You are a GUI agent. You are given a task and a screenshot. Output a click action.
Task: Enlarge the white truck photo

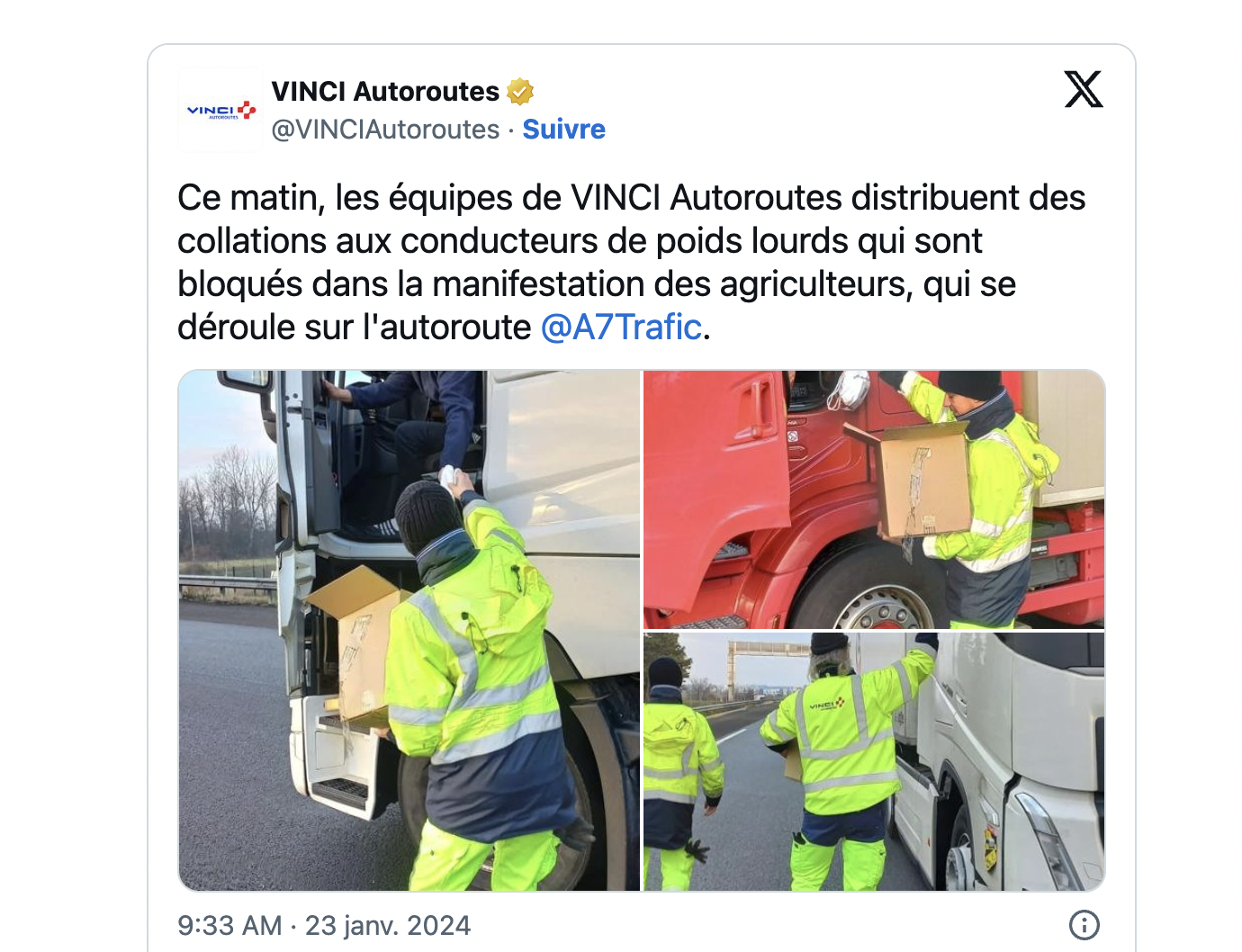tap(409, 631)
